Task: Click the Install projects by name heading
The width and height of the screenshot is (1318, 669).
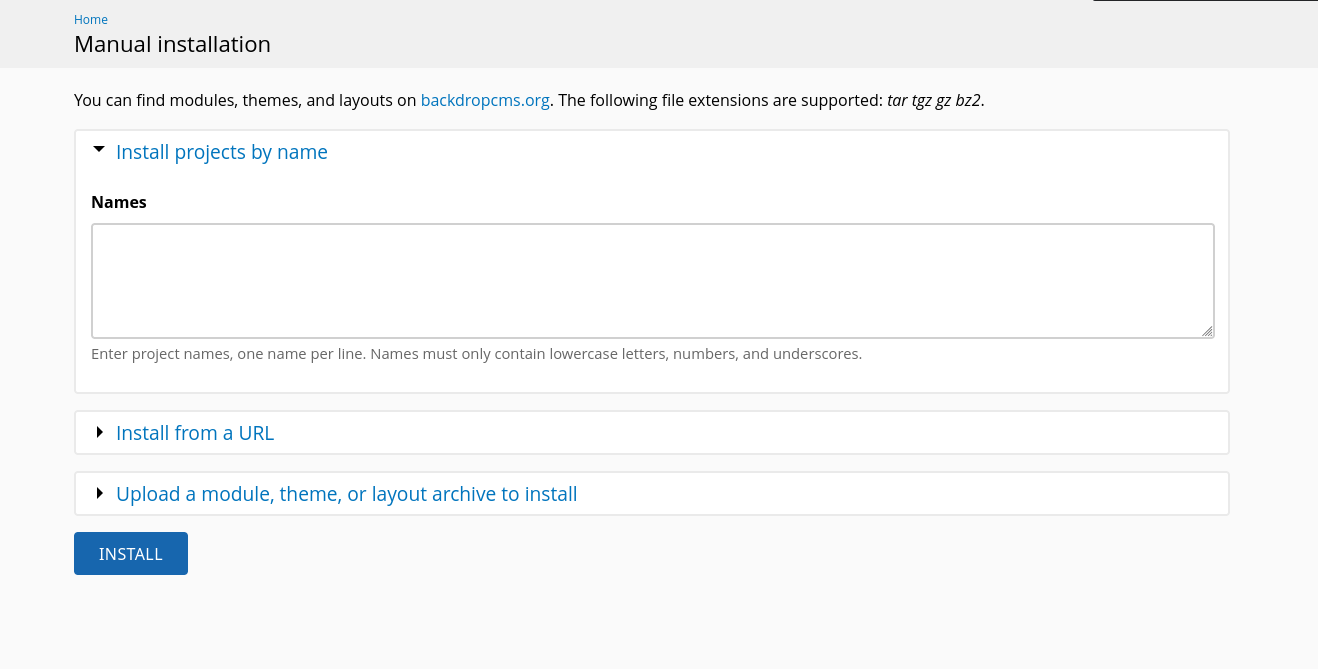Action: click(221, 152)
